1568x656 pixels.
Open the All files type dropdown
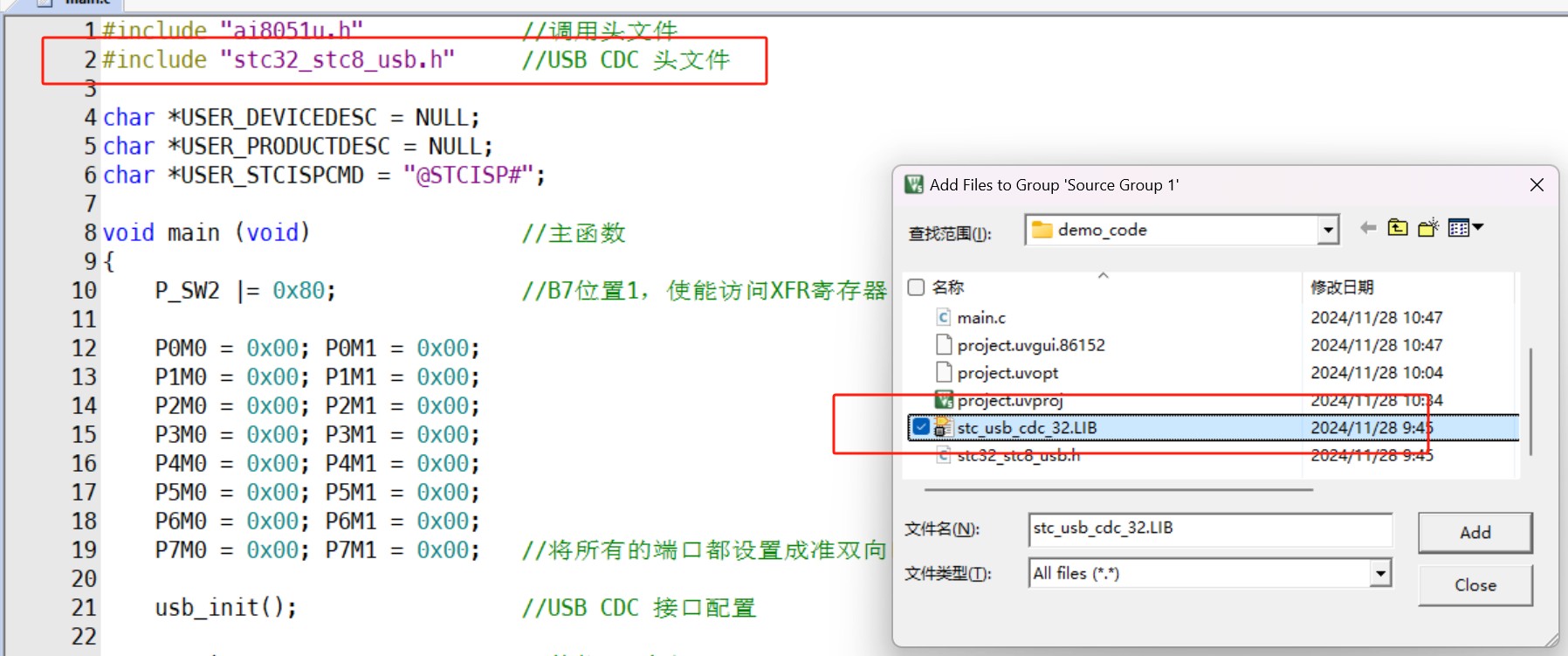pyautogui.click(x=1379, y=573)
